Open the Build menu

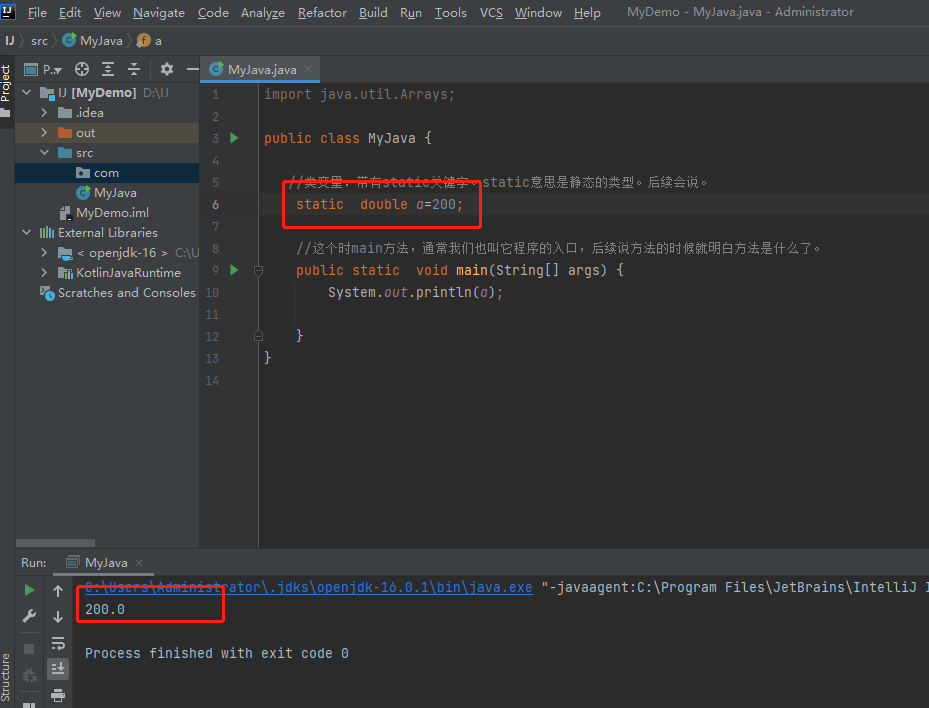pyautogui.click(x=373, y=12)
